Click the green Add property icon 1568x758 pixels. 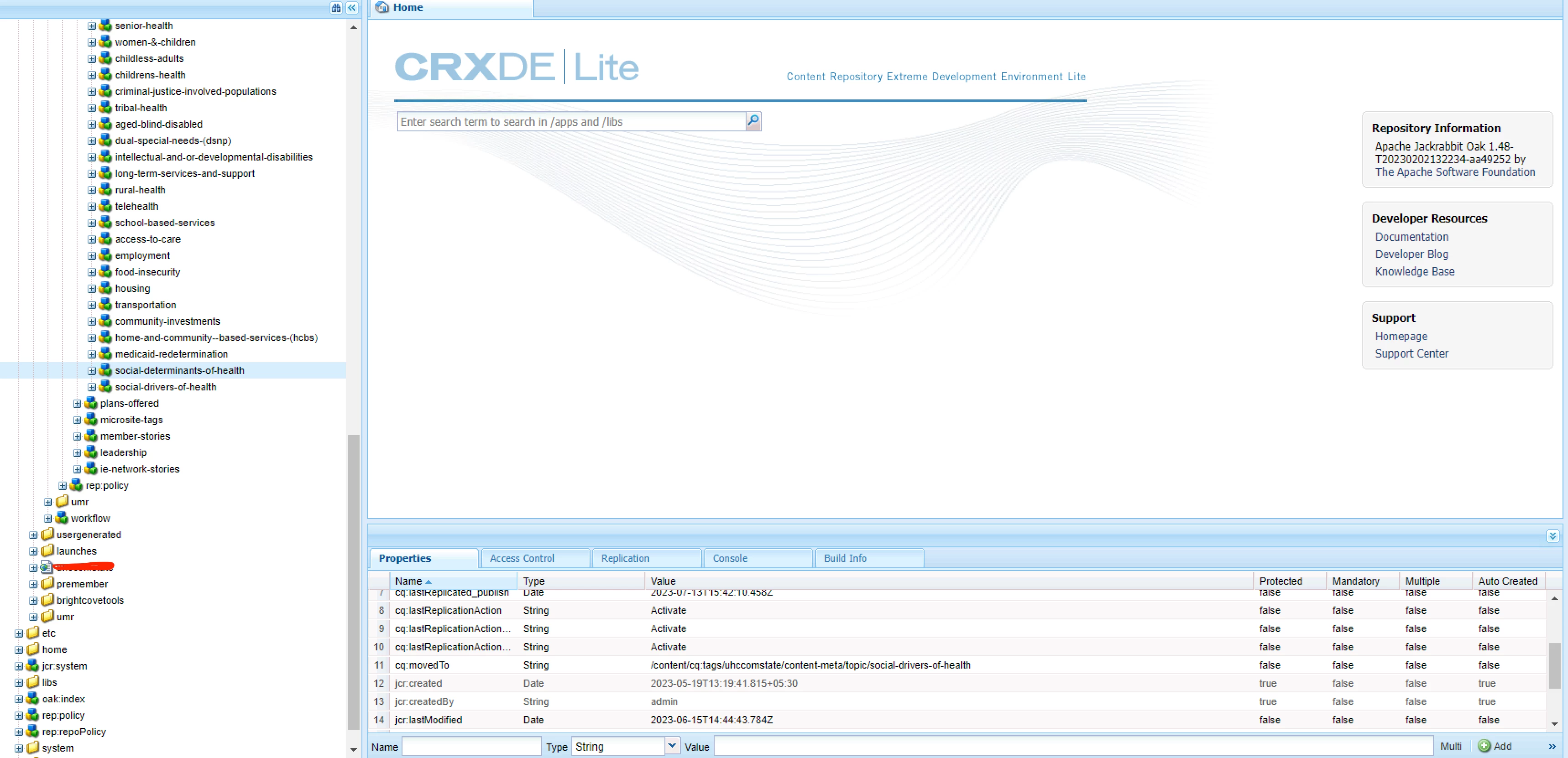pos(1484,746)
